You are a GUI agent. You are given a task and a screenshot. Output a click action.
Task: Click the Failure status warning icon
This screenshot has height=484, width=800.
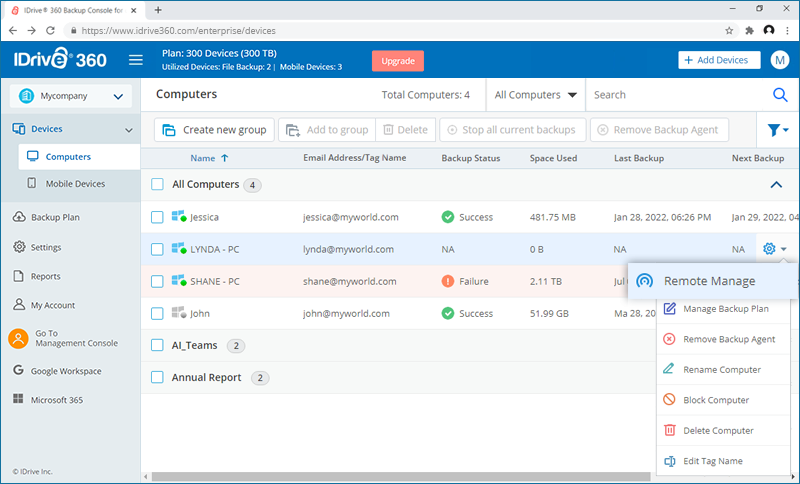click(447, 281)
